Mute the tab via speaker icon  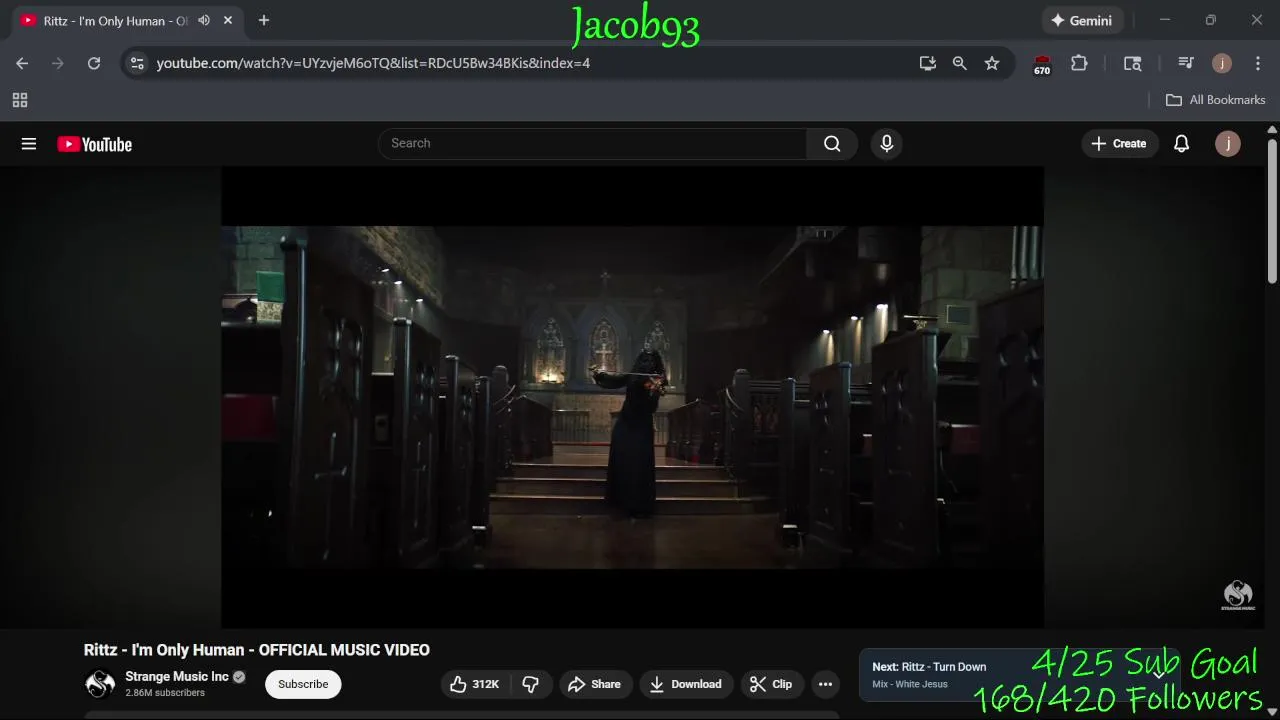coord(204,20)
